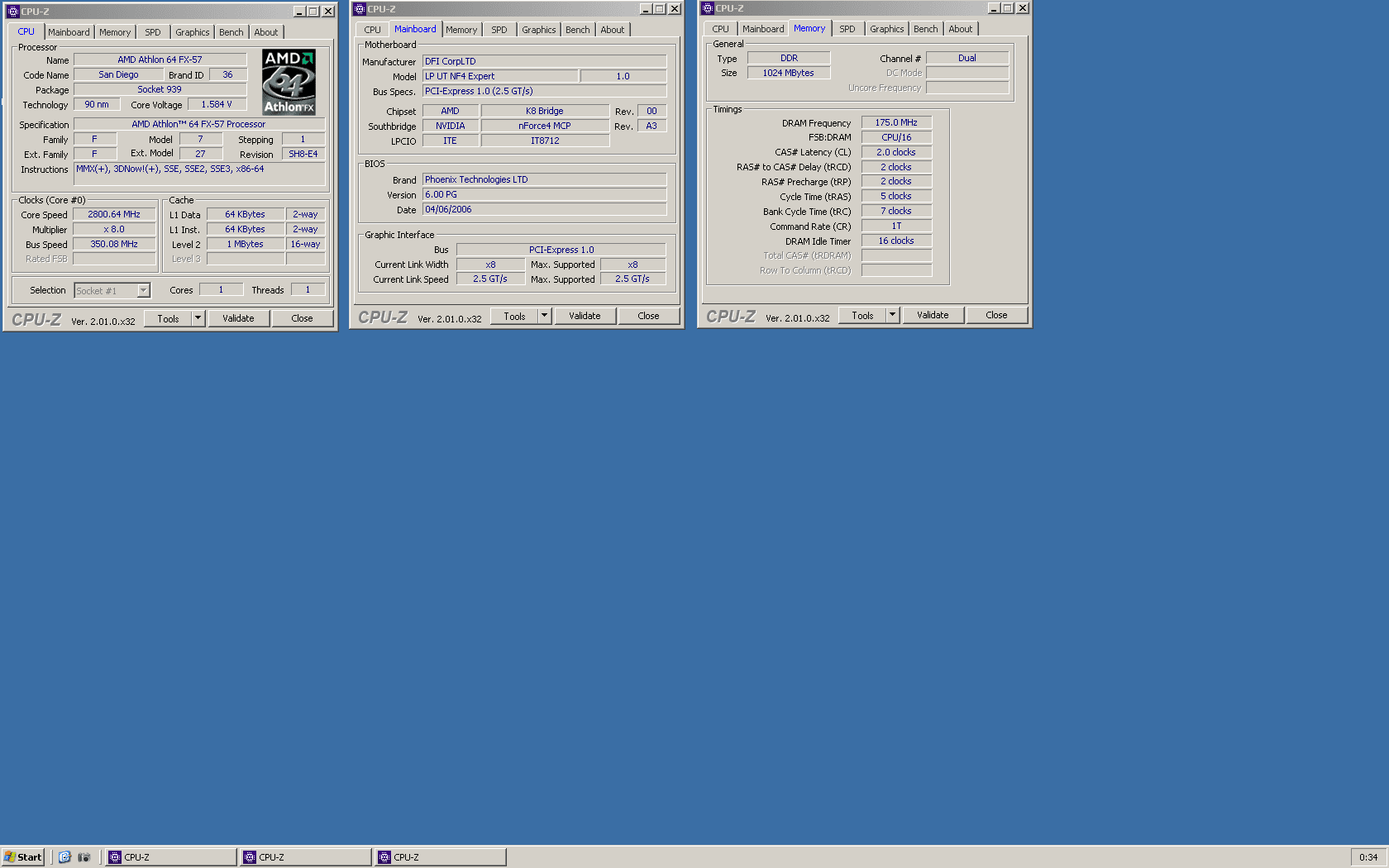Click the taskbar clock showing 0:34
Image resolution: width=1389 pixels, height=868 pixels.
pyautogui.click(x=1368, y=857)
